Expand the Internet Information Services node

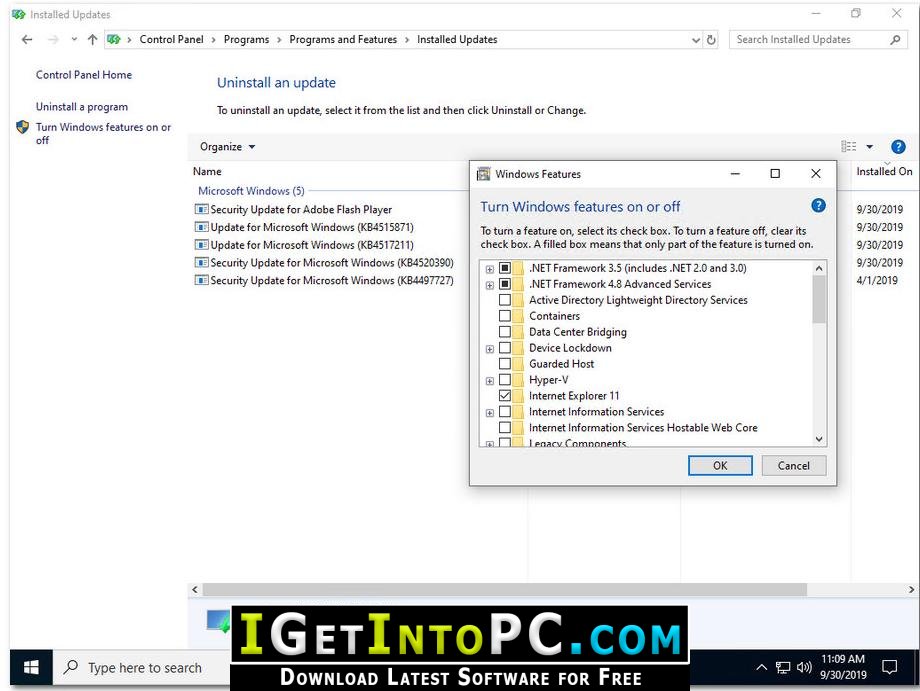[489, 413]
